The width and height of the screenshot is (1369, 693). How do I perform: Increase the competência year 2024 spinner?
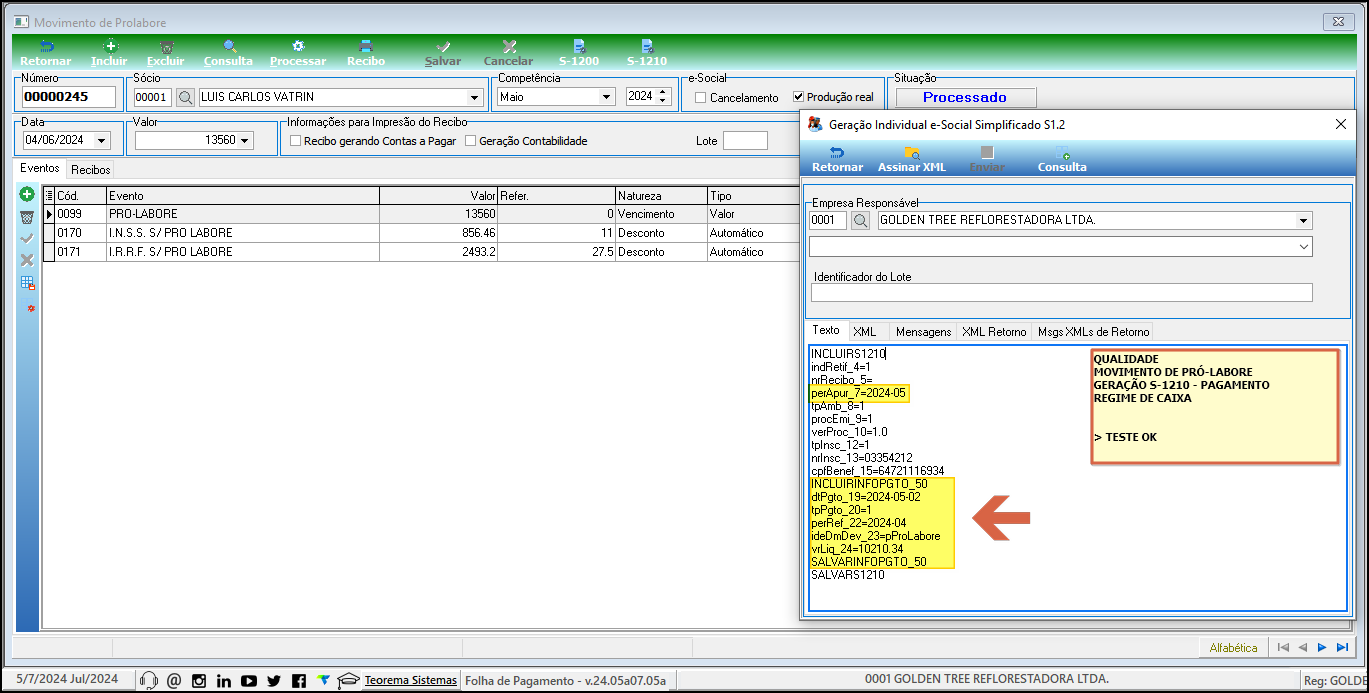(663, 93)
